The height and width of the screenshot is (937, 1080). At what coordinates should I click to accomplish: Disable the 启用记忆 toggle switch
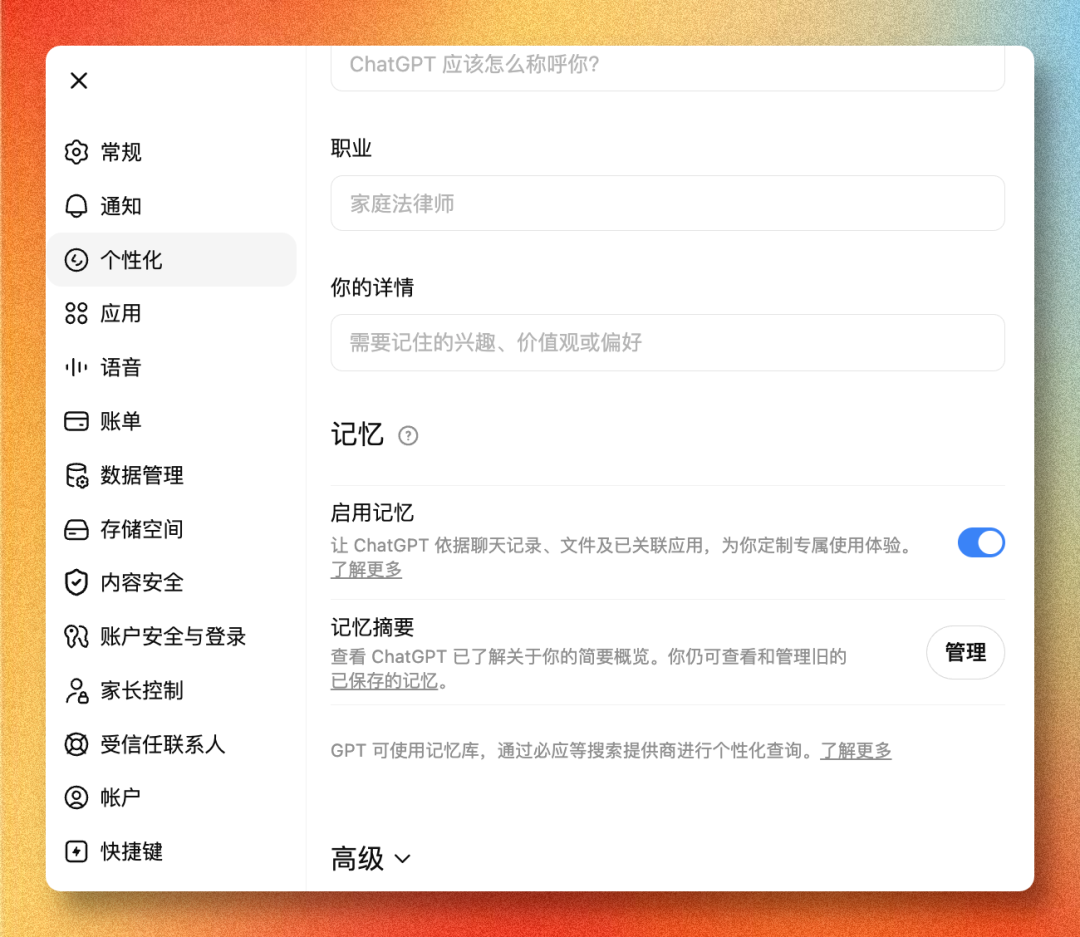pos(981,543)
